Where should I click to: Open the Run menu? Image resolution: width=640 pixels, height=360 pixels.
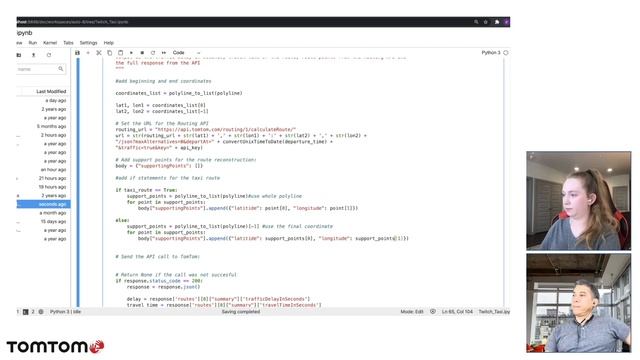click(33, 42)
